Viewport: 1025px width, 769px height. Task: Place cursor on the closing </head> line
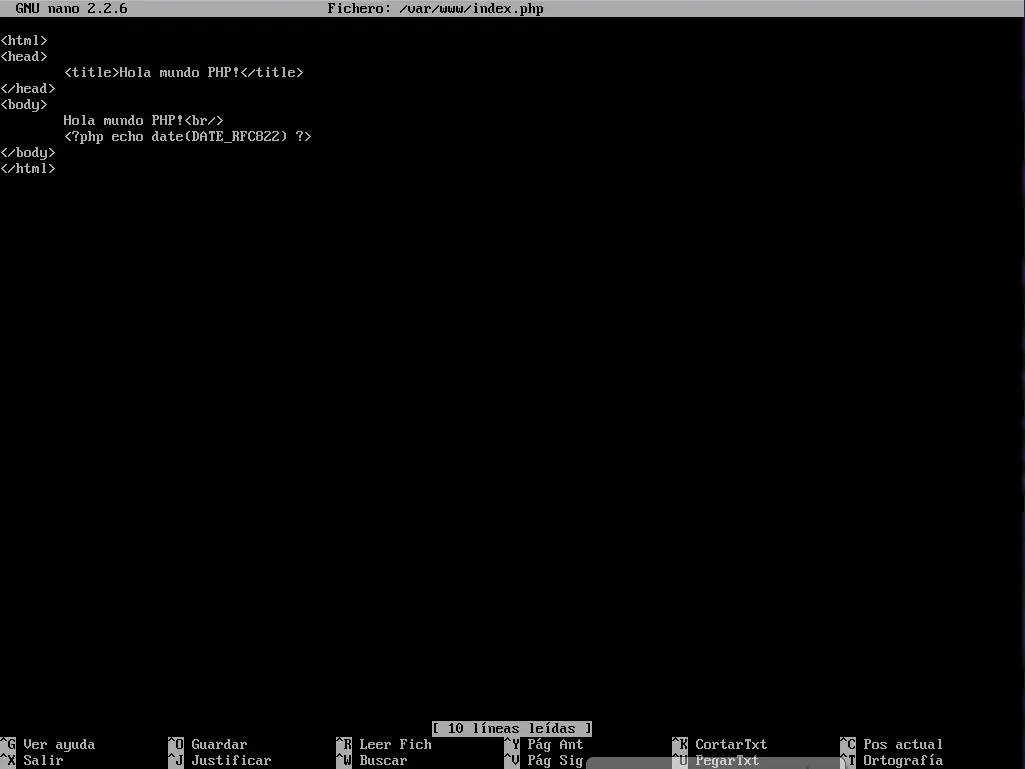click(28, 88)
